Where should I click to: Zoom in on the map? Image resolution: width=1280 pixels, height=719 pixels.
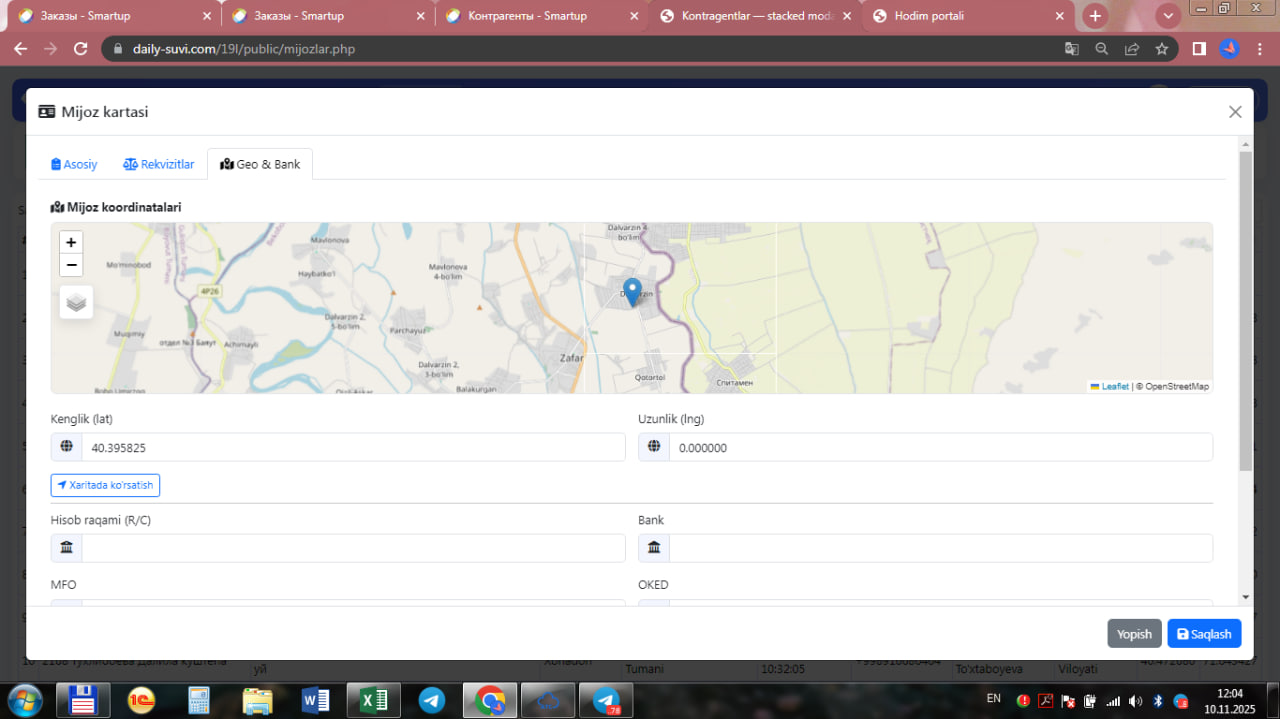(x=71, y=242)
